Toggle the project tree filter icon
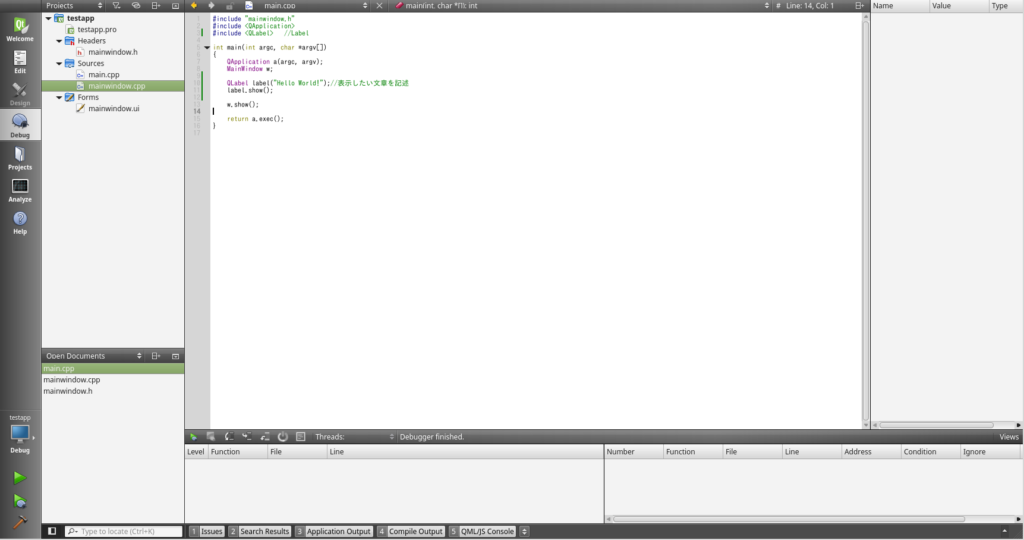This screenshot has width=1024, height=540. point(118,6)
